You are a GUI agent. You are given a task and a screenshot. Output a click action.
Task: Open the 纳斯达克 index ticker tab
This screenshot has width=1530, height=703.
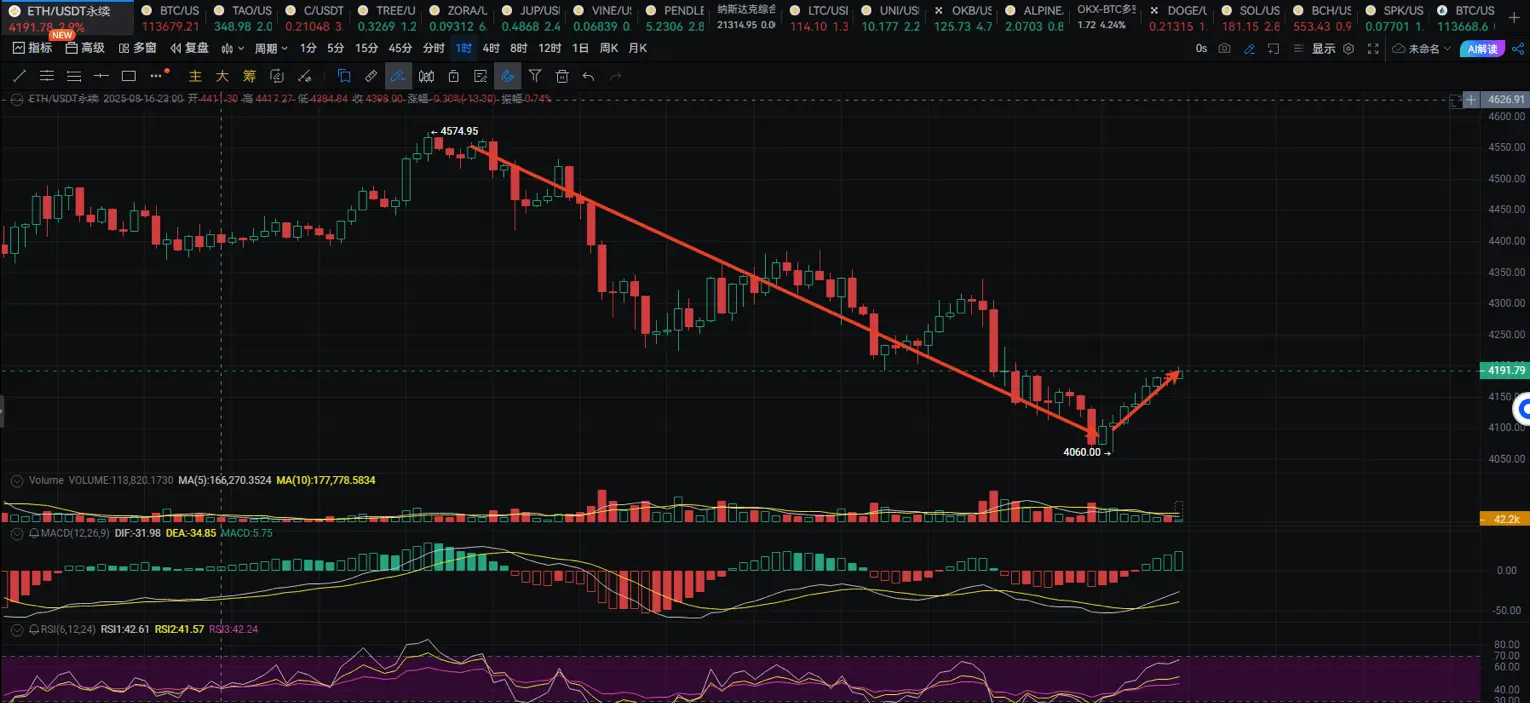(744, 17)
